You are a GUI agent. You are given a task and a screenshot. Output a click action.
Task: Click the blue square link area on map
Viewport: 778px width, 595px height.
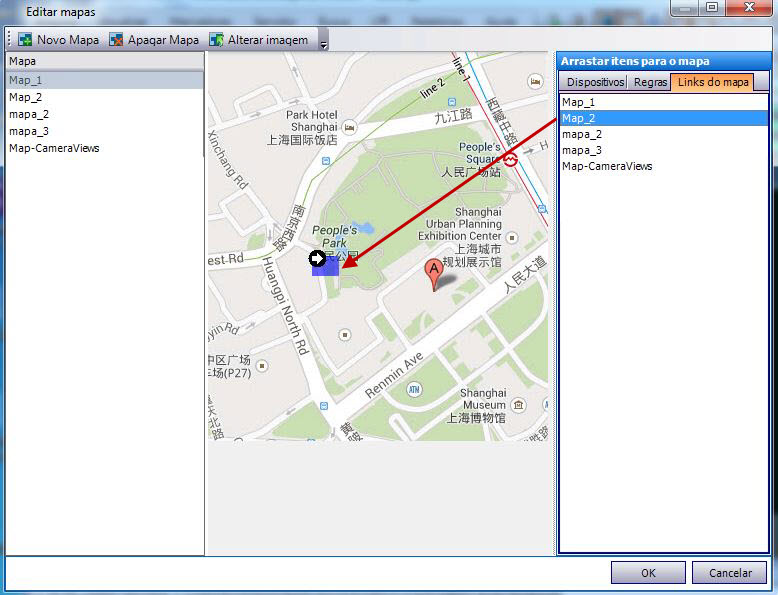coord(326,268)
